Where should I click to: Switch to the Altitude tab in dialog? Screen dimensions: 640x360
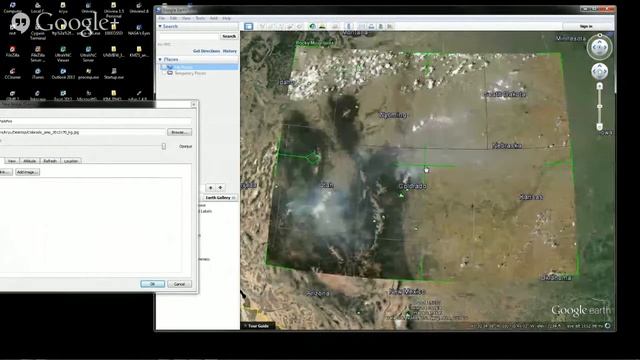click(30, 161)
